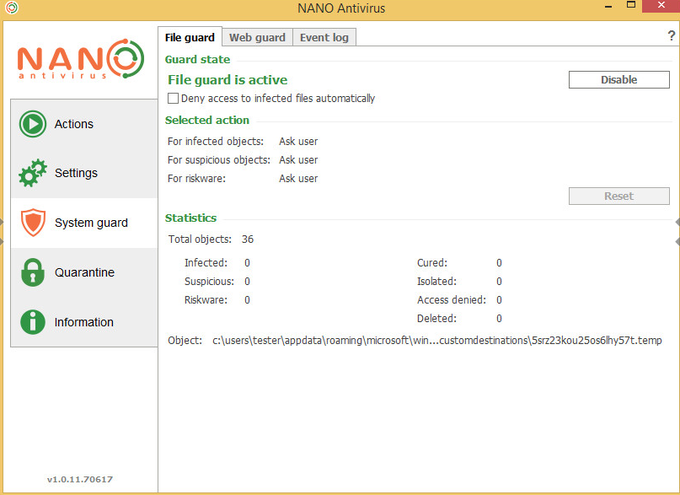
Task: Close the NANO Antivirus window
Action: pos(661,6)
